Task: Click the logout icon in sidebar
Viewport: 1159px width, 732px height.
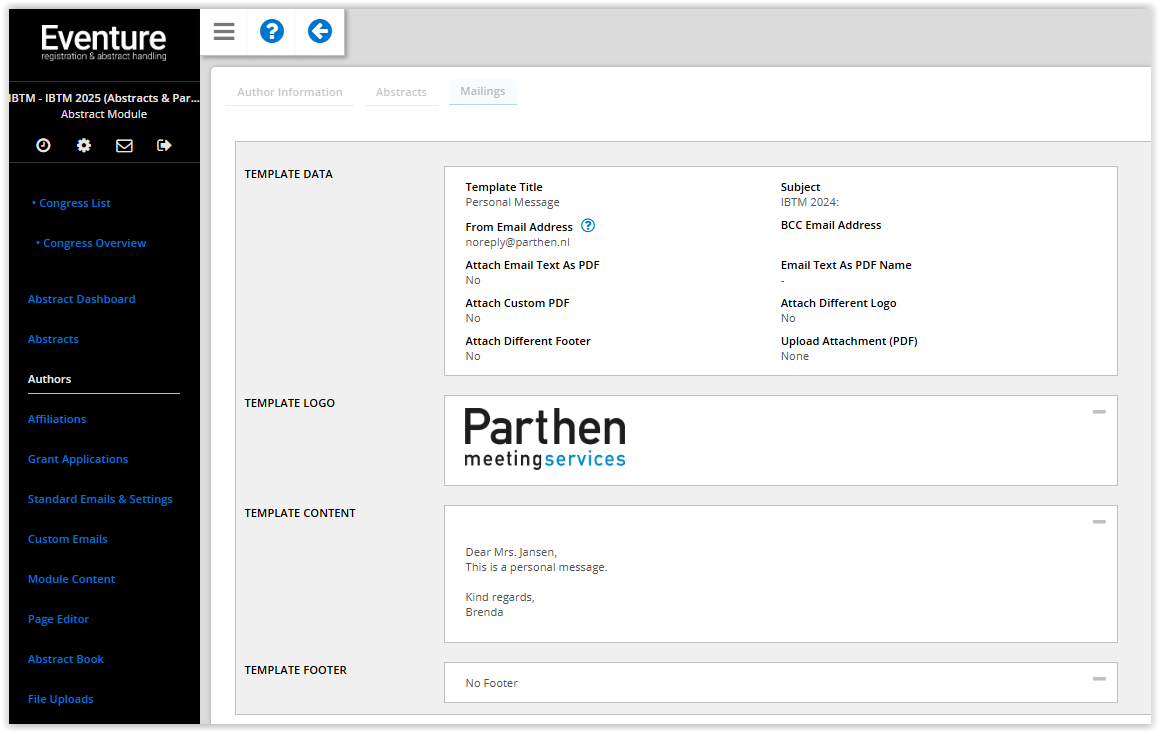Action: pyautogui.click(x=164, y=145)
